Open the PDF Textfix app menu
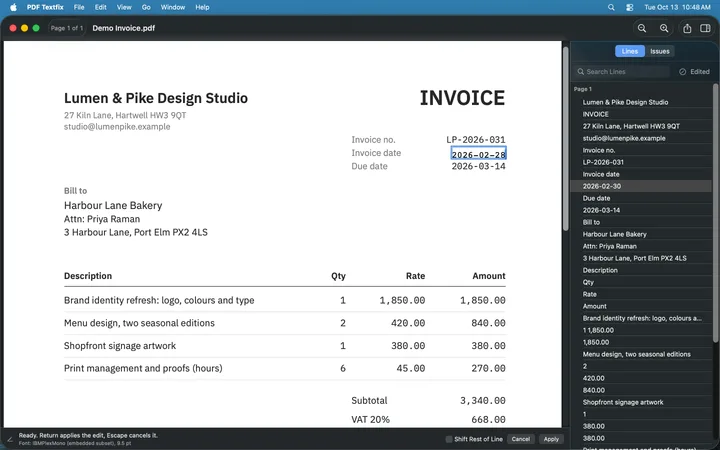 45,7
